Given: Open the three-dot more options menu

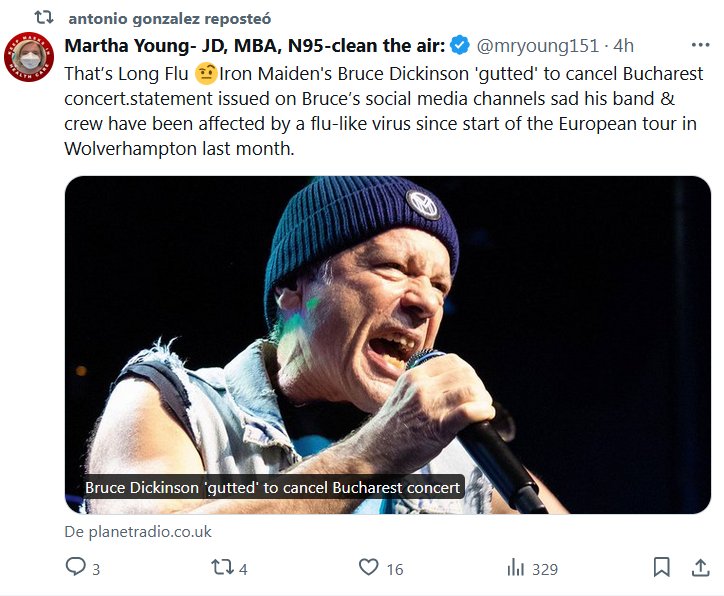Looking at the screenshot, I should coord(701,45).
